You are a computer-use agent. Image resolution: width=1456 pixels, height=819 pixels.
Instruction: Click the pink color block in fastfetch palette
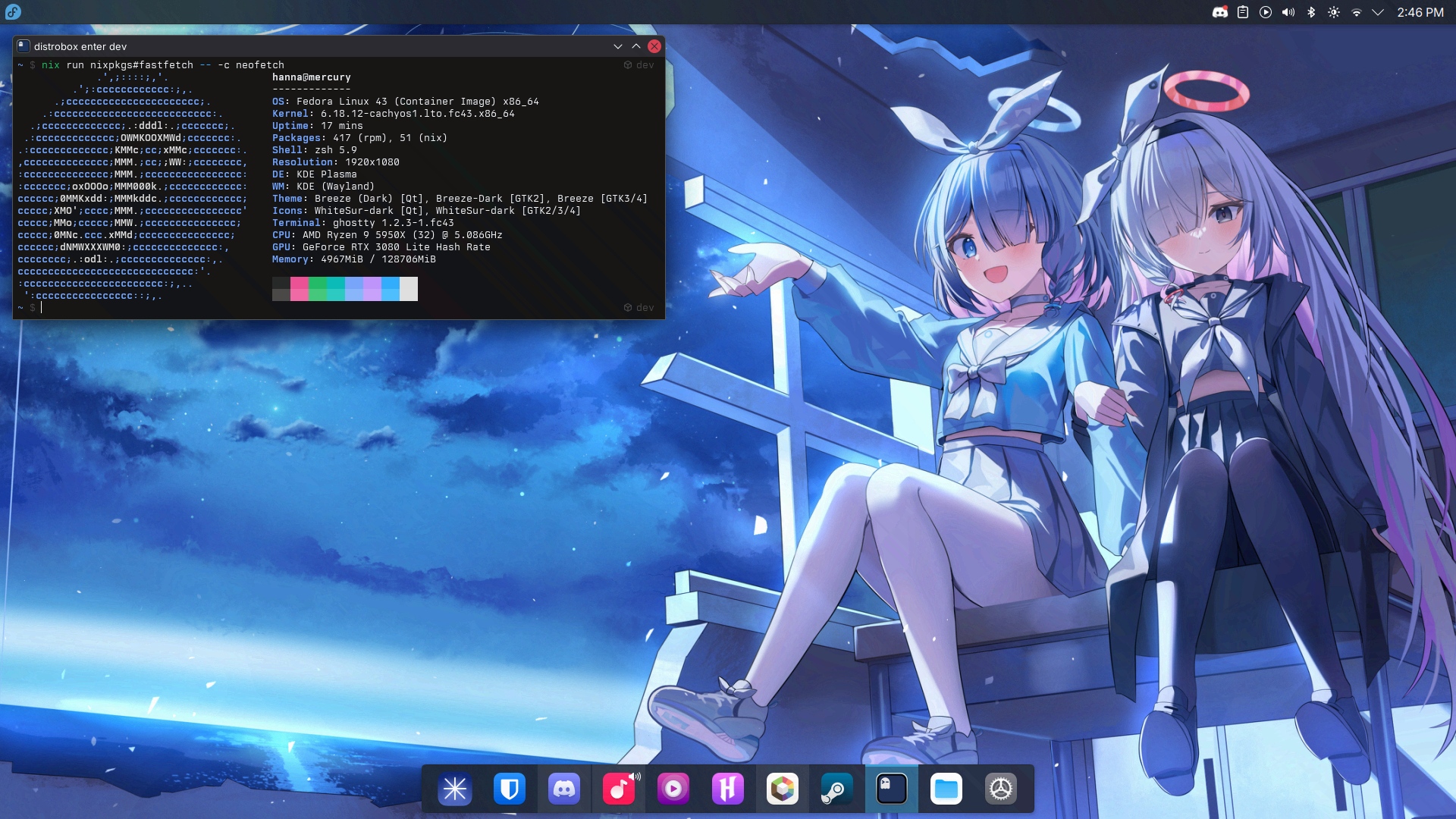coord(300,289)
